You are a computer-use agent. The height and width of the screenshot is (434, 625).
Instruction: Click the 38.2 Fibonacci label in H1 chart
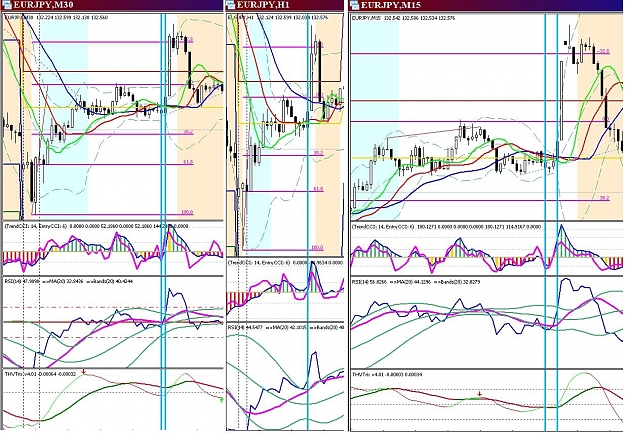[318, 153]
